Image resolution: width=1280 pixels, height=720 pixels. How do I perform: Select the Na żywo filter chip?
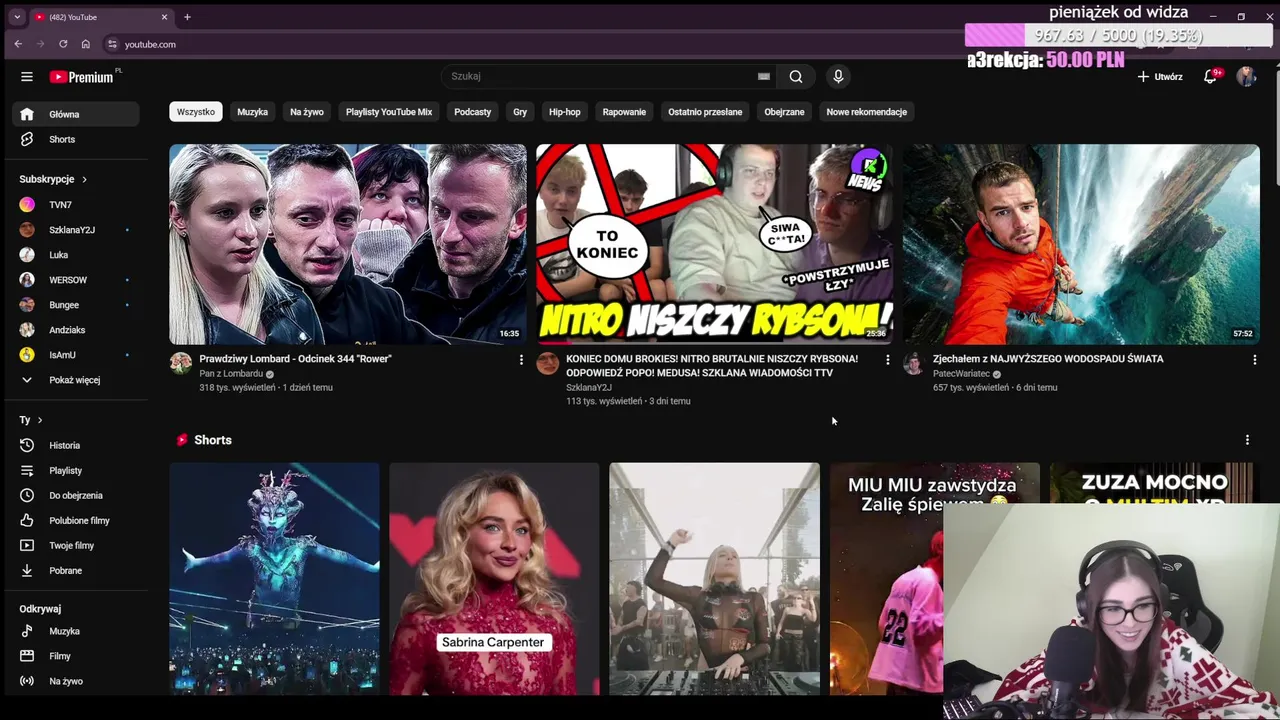tap(307, 112)
